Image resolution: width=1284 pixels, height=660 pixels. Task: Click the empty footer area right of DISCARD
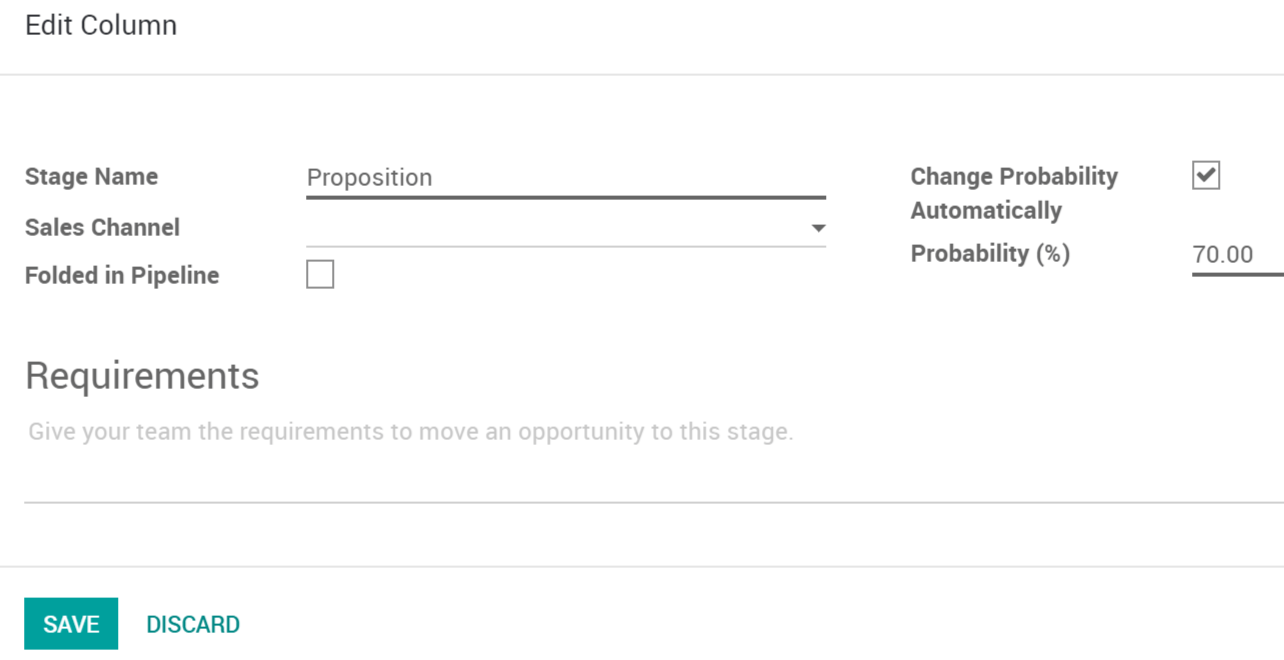[700, 624]
